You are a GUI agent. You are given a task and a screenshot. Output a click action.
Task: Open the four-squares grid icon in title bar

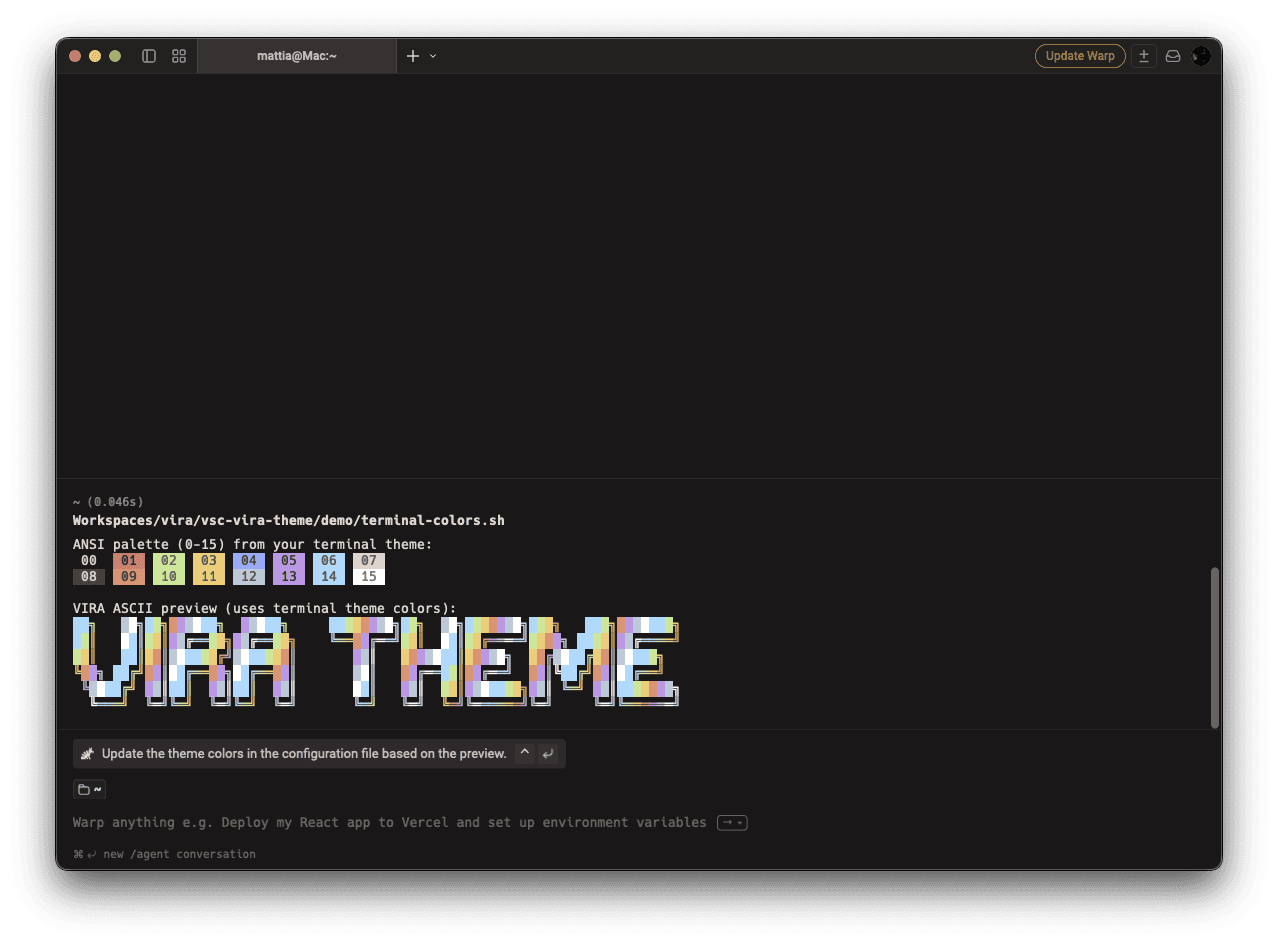pyautogui.click(x=179, y=56)
